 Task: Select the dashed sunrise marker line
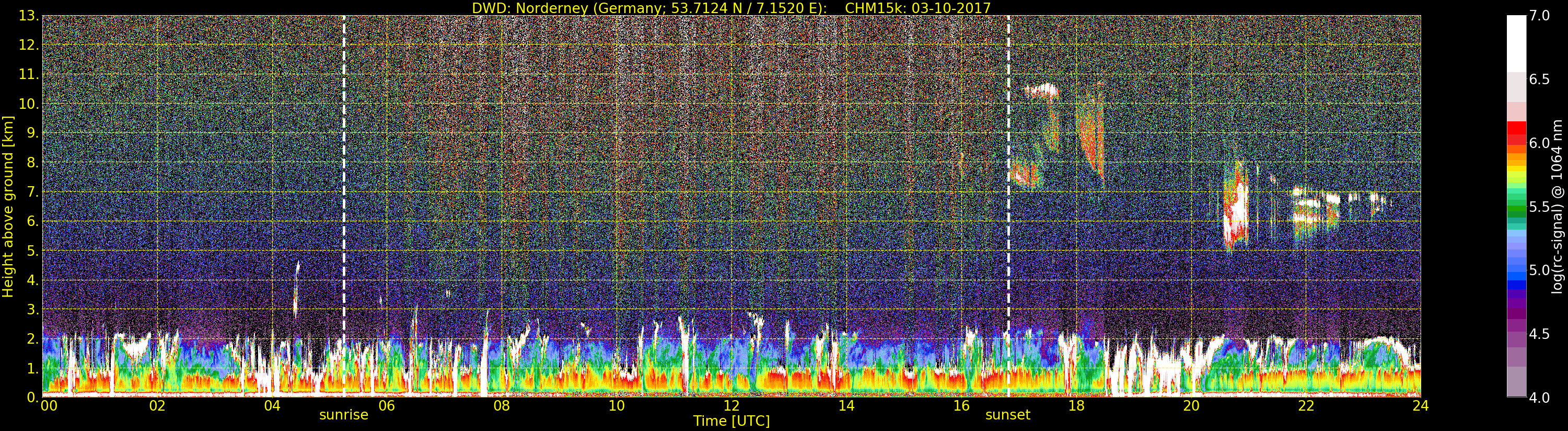coord(344,206)
